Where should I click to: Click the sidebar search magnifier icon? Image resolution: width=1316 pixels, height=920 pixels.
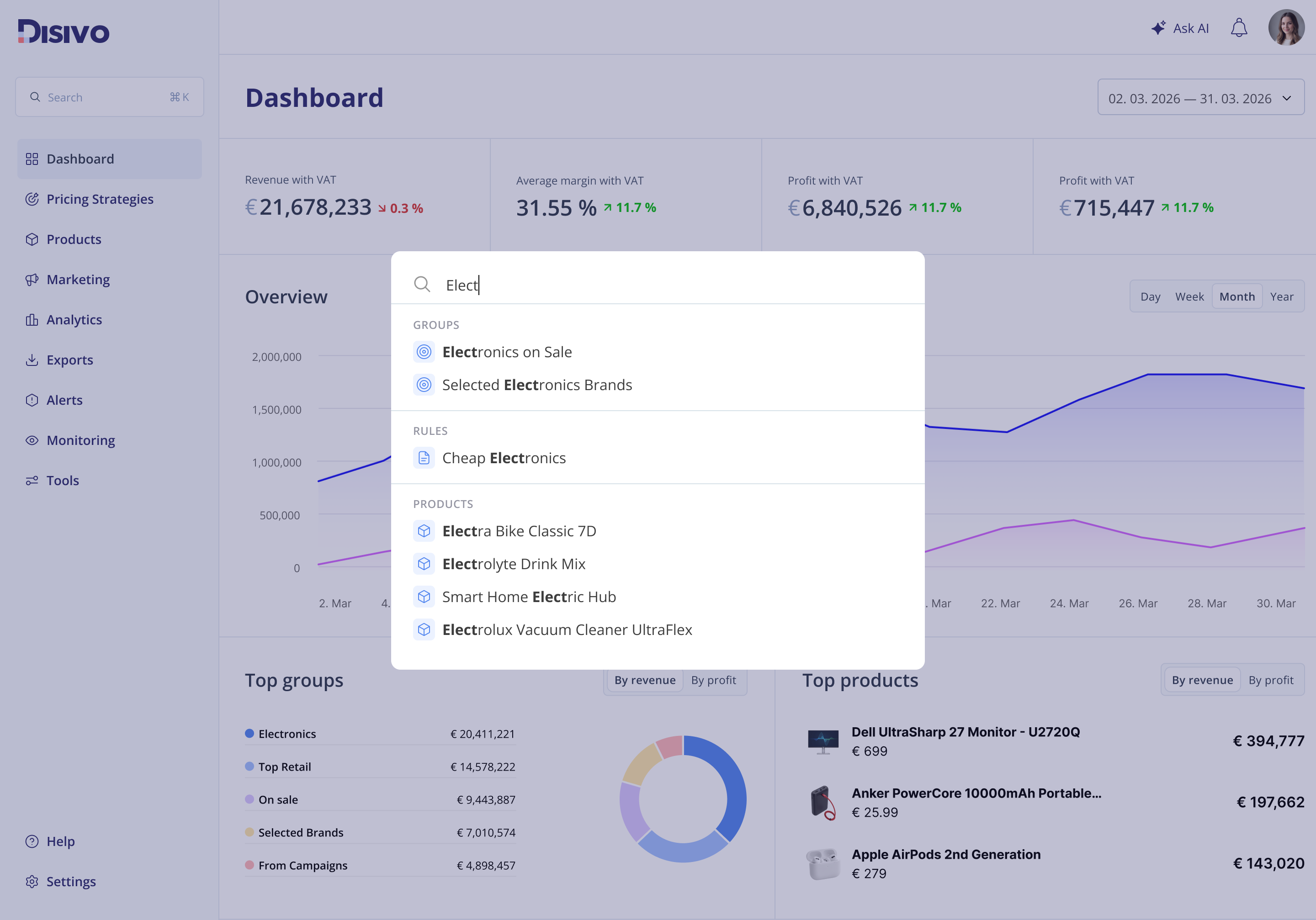[x=35, y=97]
